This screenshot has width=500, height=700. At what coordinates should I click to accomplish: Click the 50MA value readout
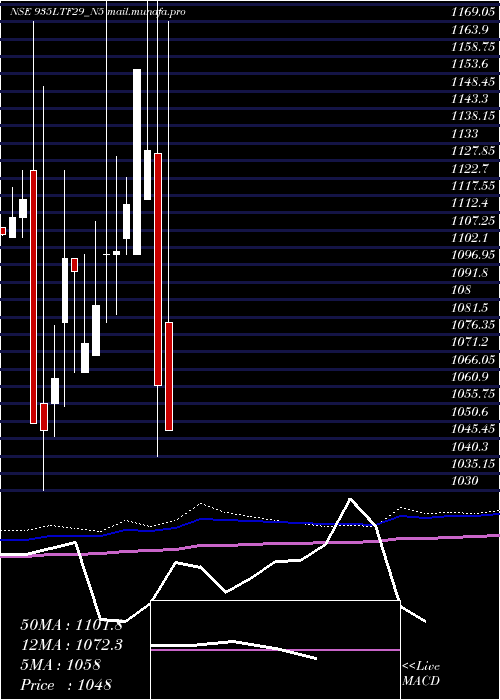coord(71,625)
